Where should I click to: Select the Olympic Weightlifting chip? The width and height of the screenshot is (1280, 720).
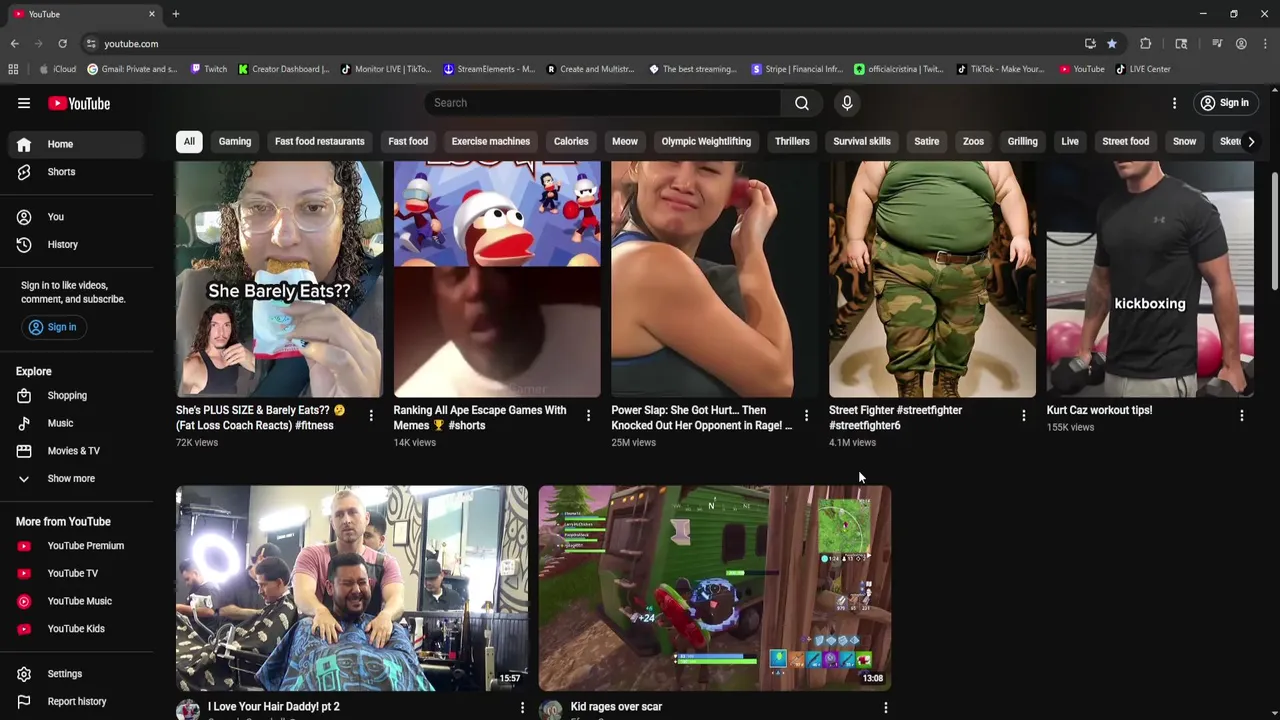[x=706, y=141]
